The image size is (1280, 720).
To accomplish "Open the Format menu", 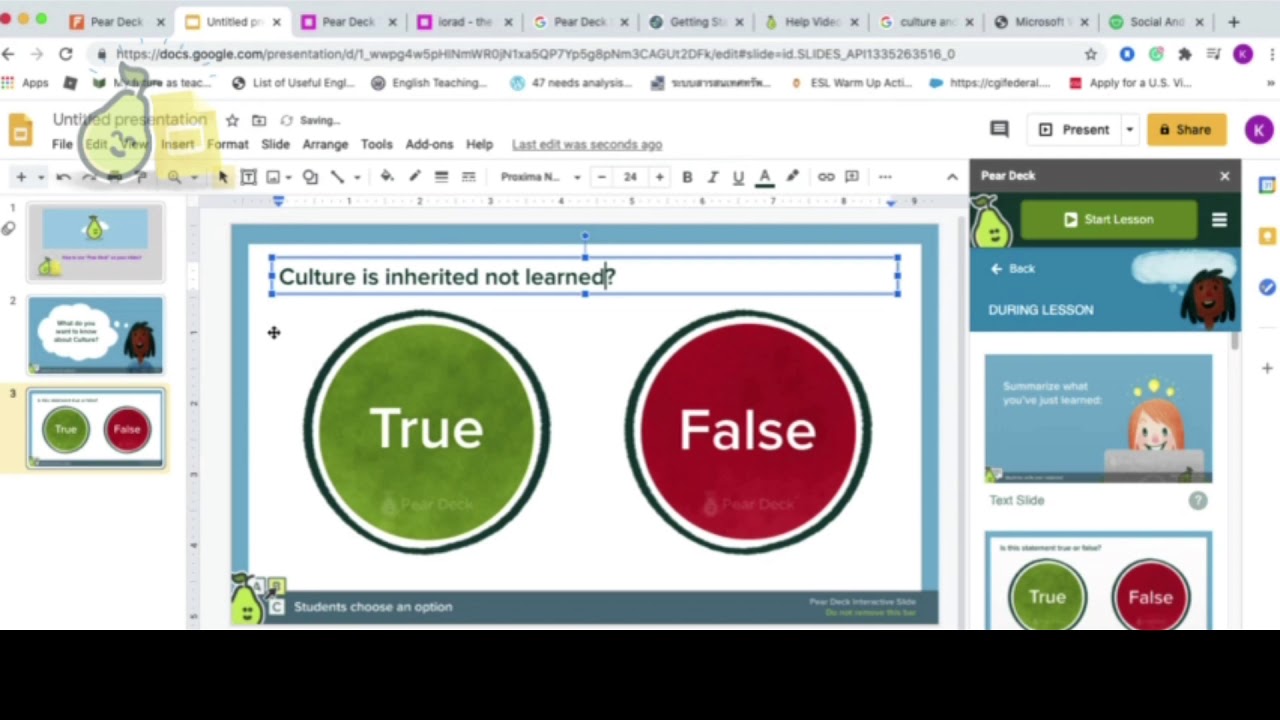I will click(x=227, y=144).
